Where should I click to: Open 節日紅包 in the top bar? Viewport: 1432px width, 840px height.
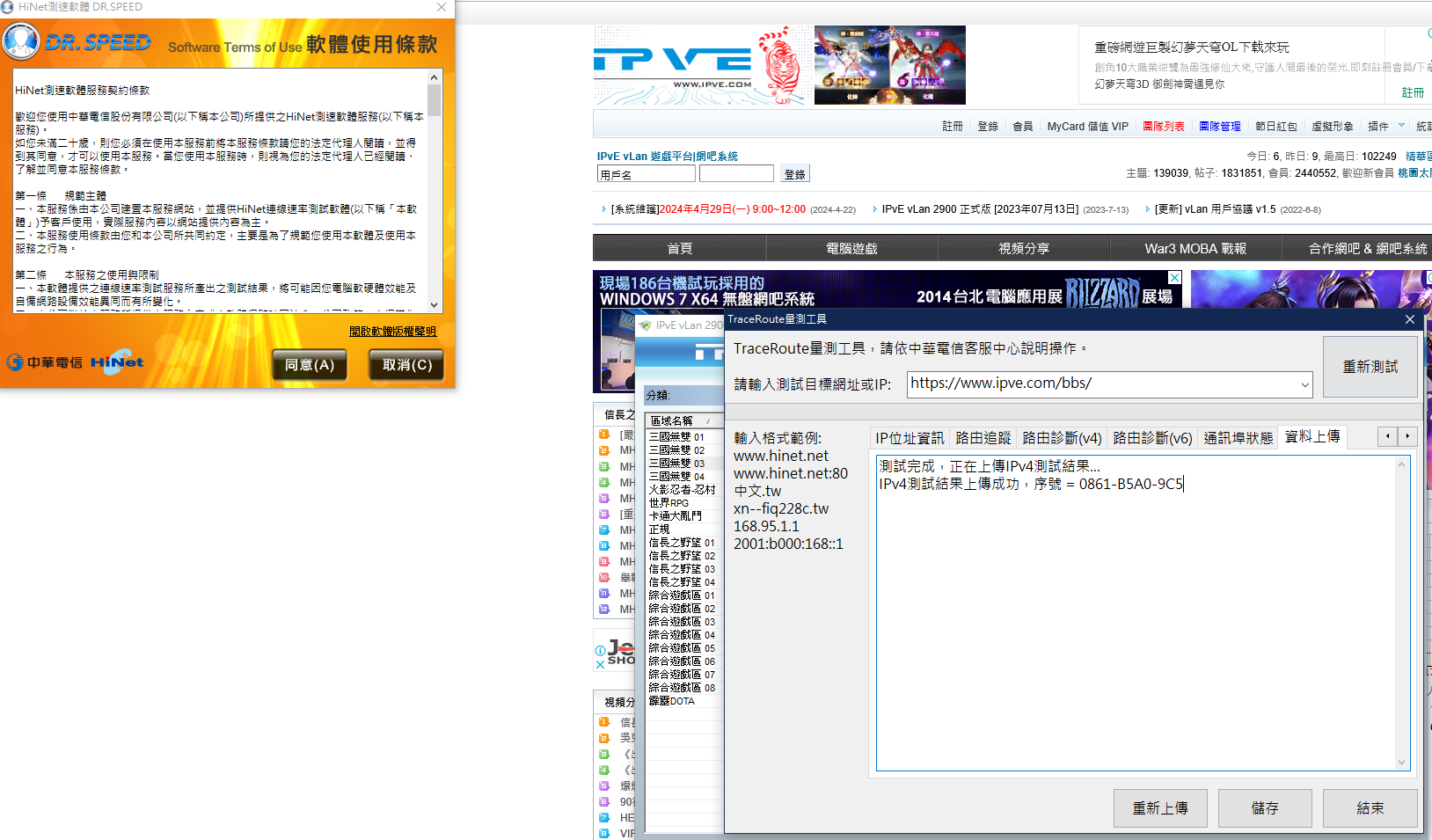coord(1275,127)
